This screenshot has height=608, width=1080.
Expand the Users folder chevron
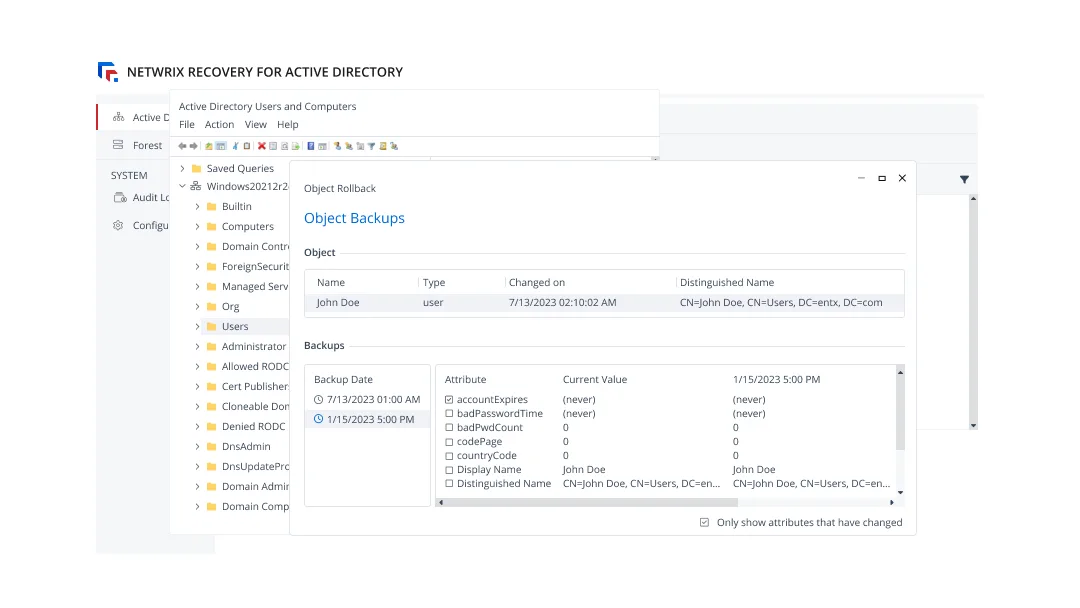pyautogui.click(x=197, y=326)
